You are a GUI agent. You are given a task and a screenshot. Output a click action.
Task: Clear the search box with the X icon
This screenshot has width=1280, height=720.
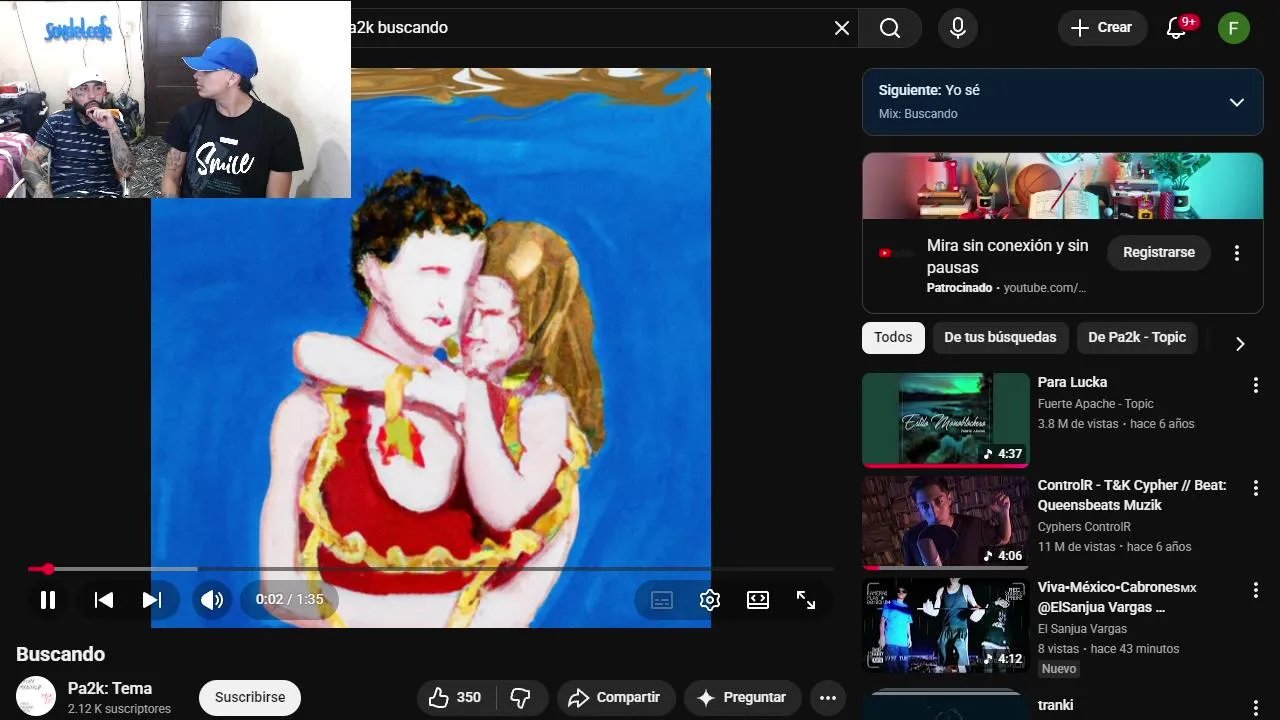coord(842,28)
